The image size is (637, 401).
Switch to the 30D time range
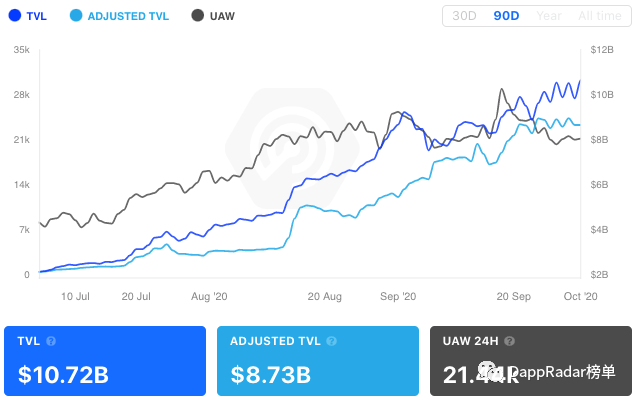(x=464, y=16)
